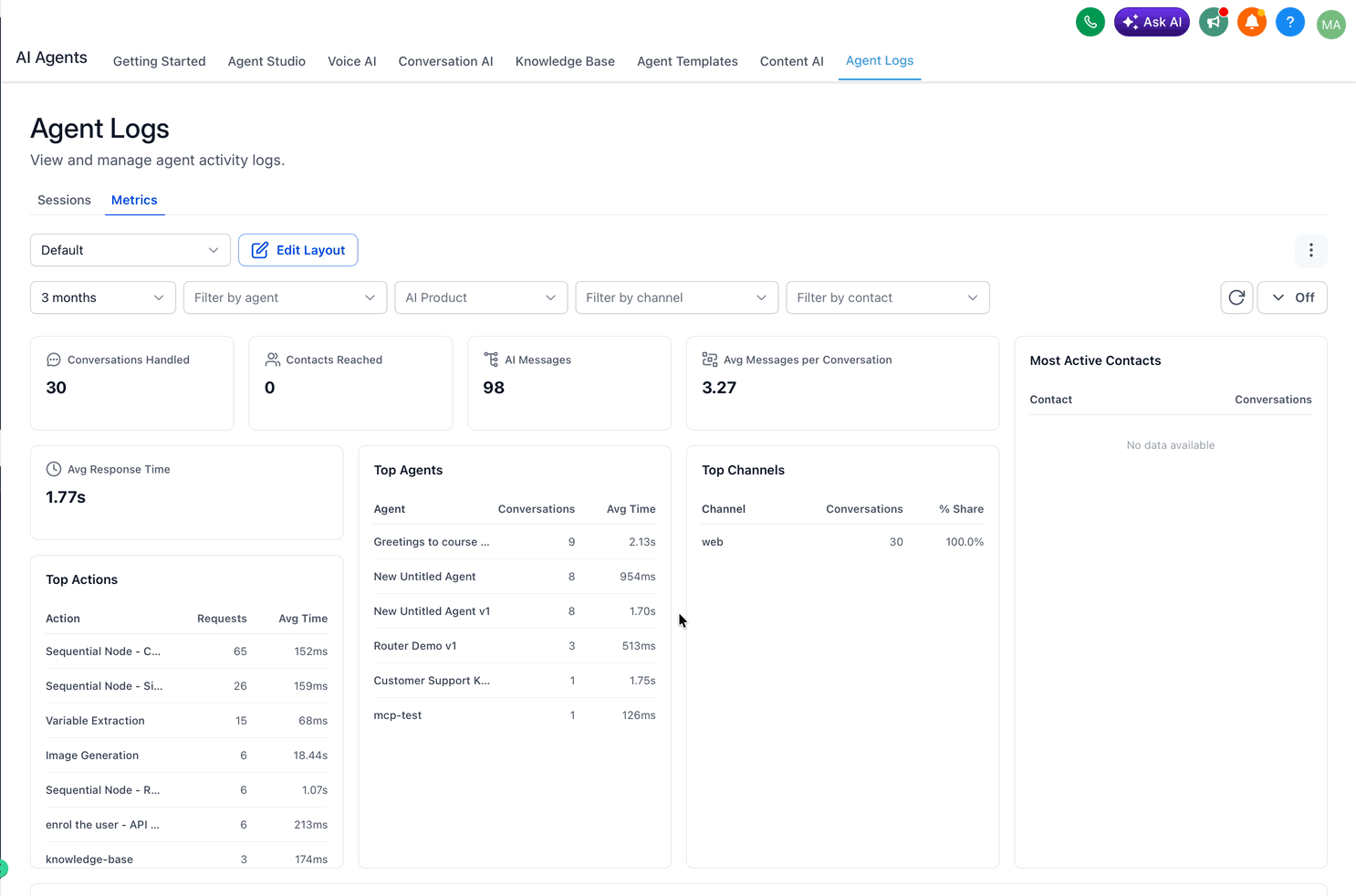Open the auto-refresh Off dropdown

(1292, 297)
